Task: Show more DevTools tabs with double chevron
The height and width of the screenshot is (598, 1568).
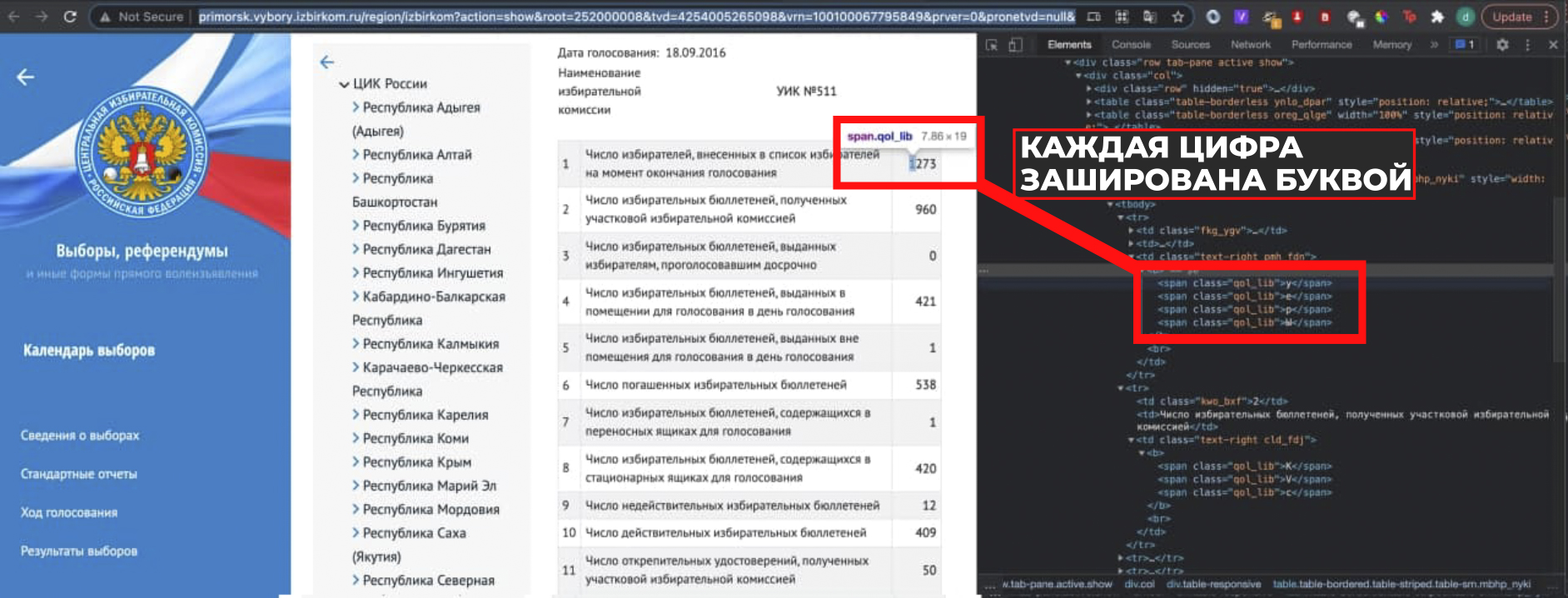Action: pyautogui.click(x=1434, y=45)
